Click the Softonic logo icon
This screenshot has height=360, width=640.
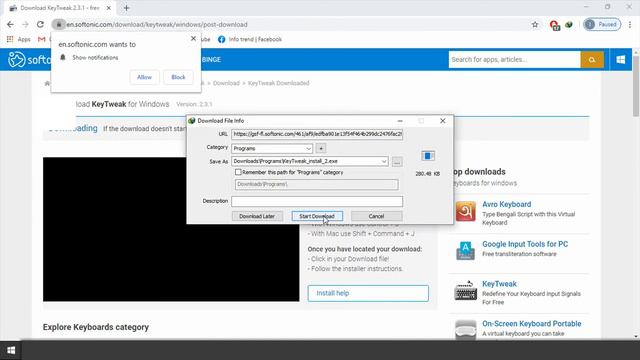(17, 60)
